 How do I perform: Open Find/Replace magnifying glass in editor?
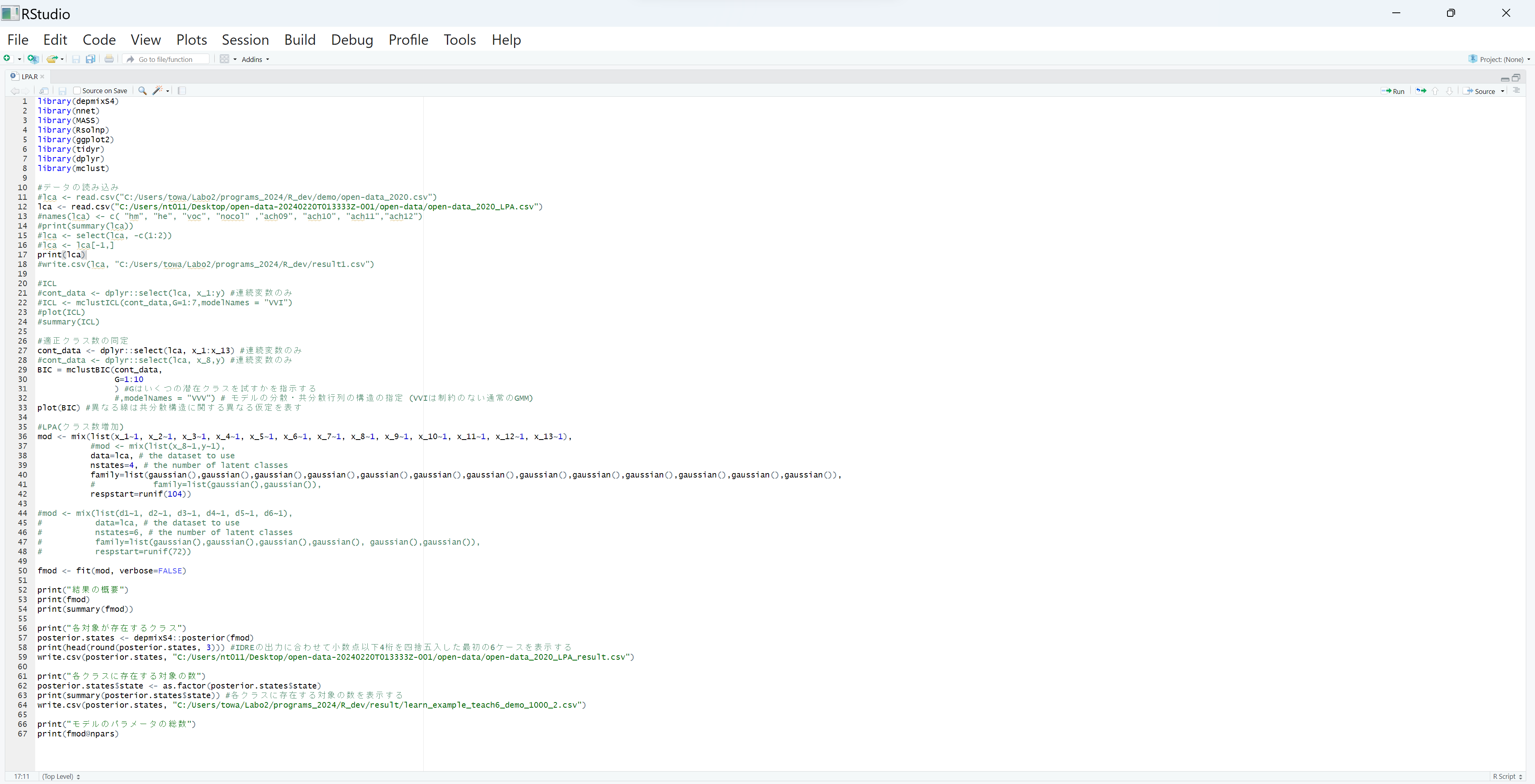[x=142, y=91]
